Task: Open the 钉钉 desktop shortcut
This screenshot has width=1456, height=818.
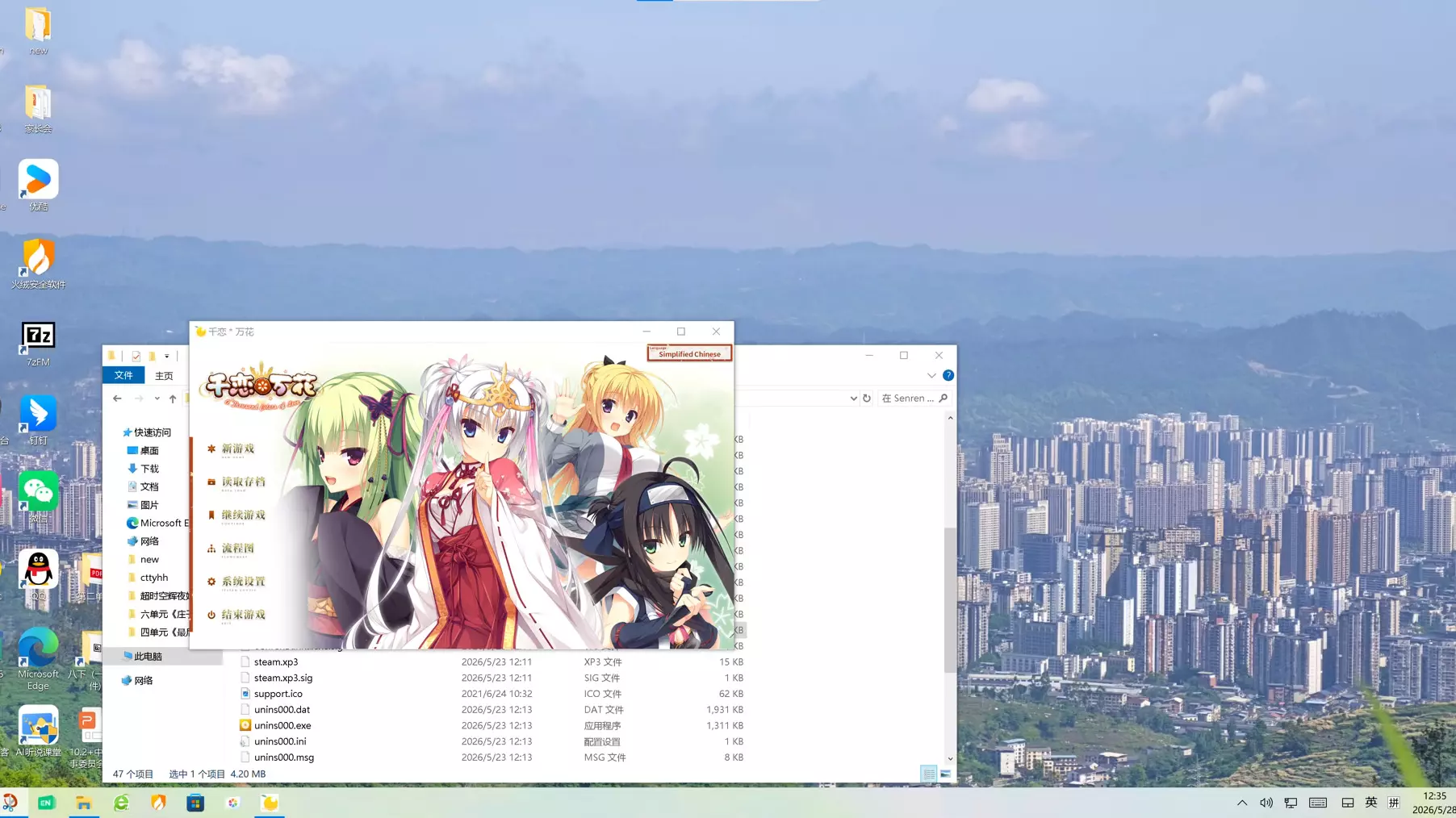Action: (38, 421)
